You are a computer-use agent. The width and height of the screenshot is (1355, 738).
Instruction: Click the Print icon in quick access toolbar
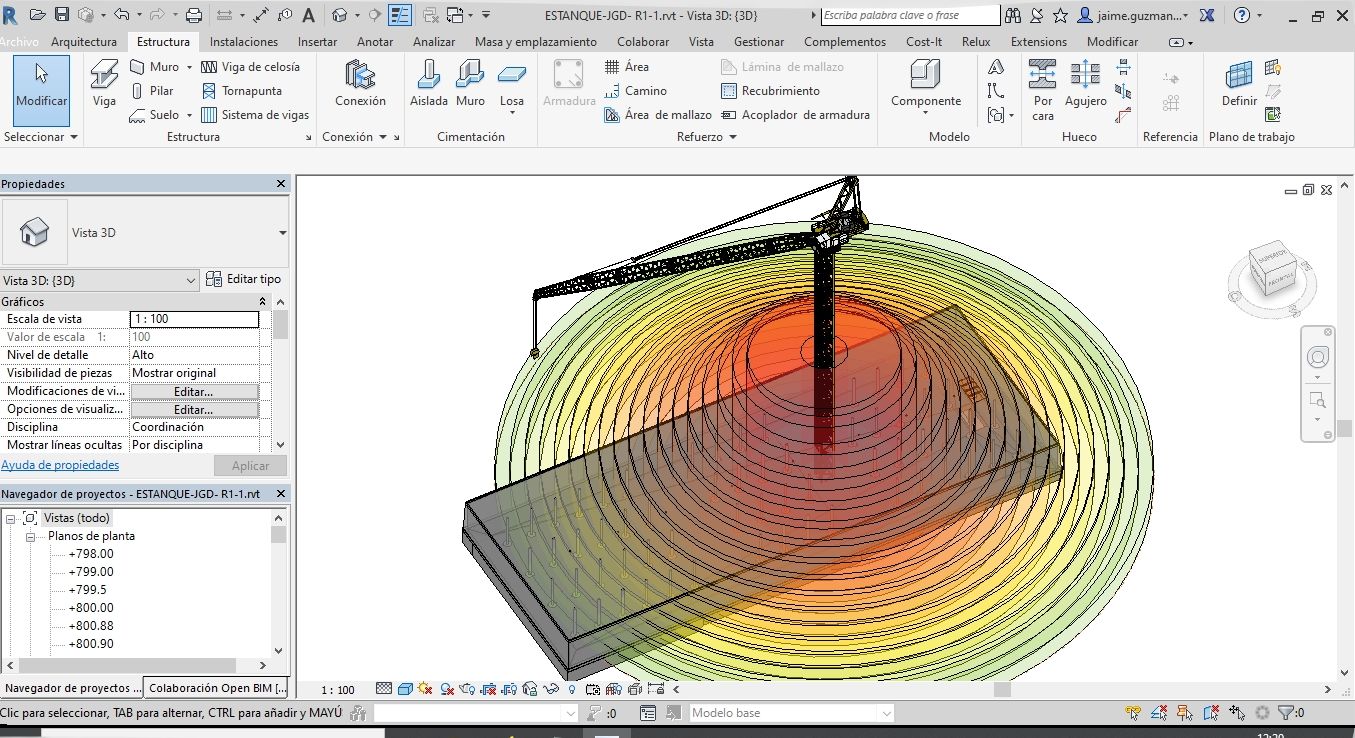(194, 15)
